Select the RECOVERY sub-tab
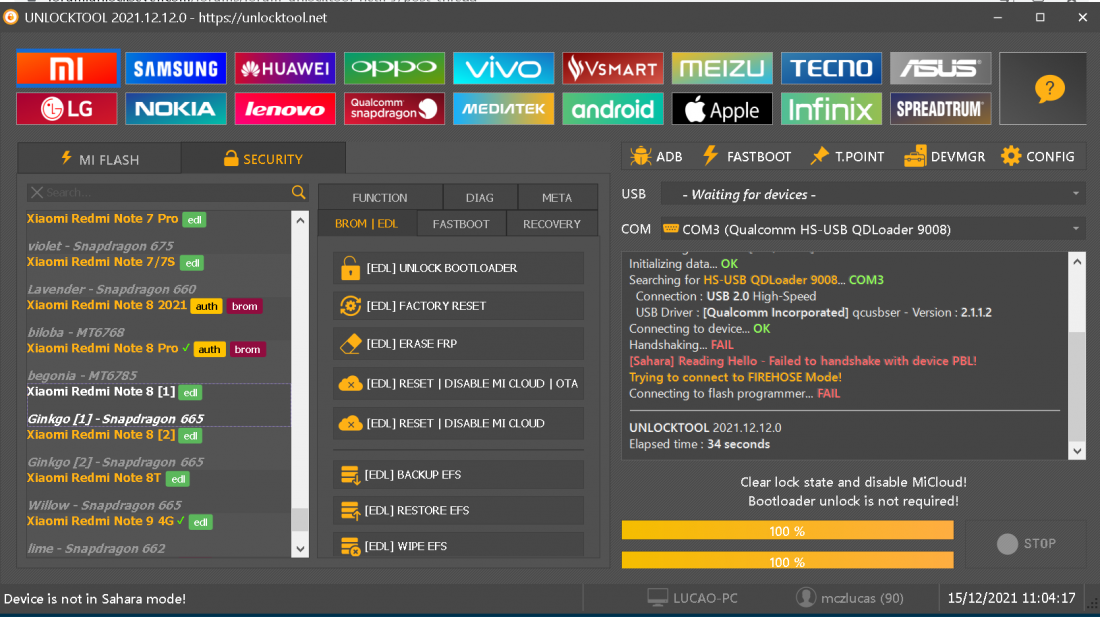The width and height of the screenshot is (1100, 617). pos(552,224)
